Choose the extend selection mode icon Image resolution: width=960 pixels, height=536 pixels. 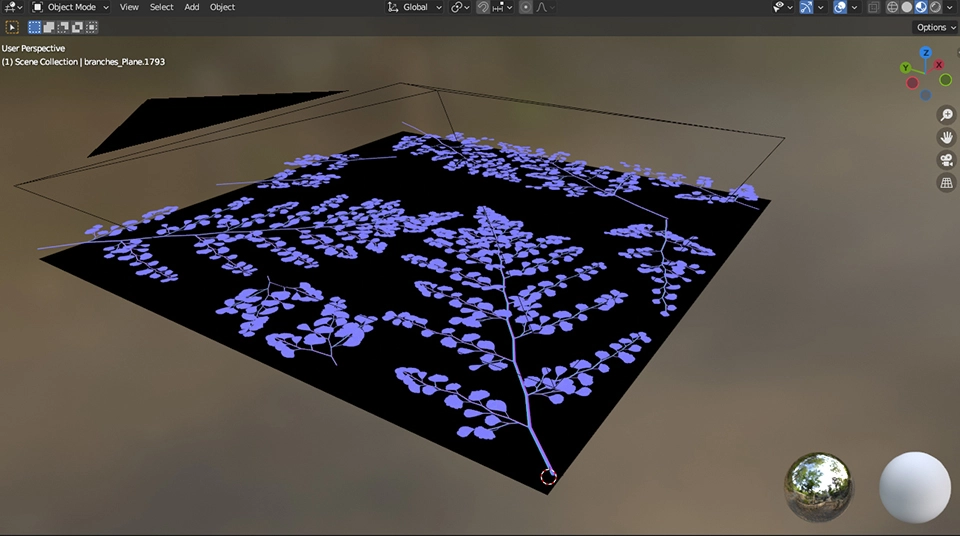(x=50, y=27)
